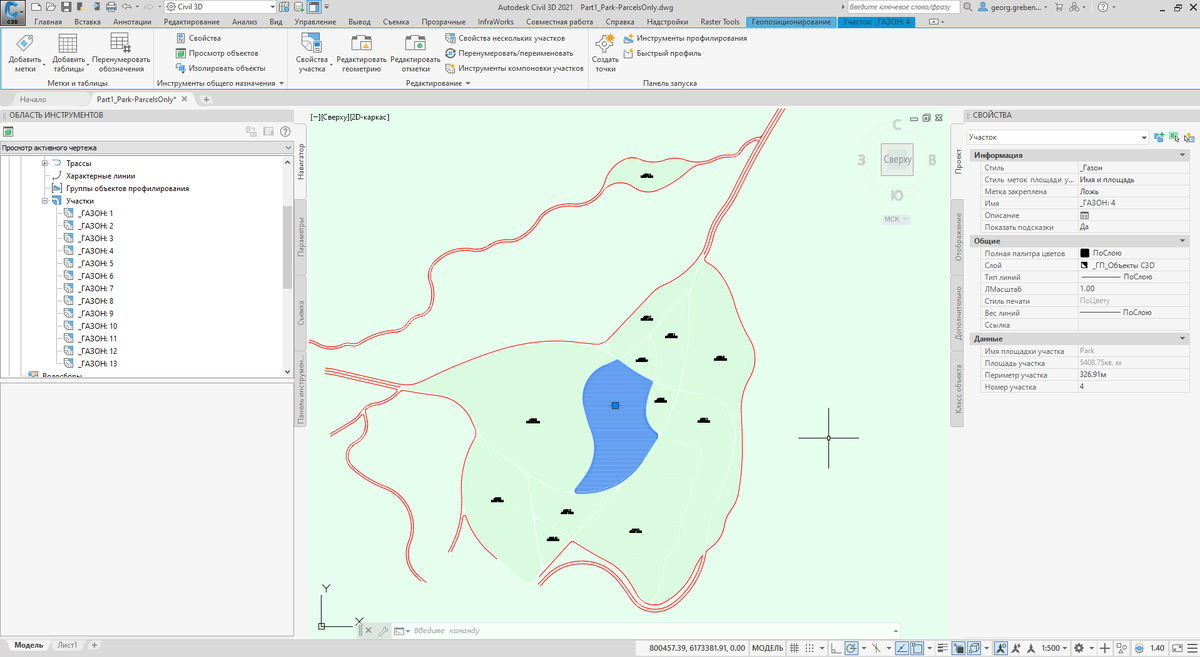Open the Аннотации ribbon tab
Image resolution: width=1200 pixels, height=657 pixels.
[x=133, y=21]
